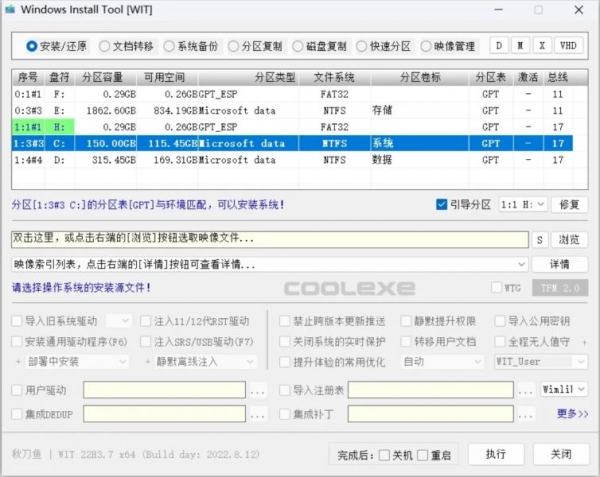The image size is (600, 477).
Task: Enable 注入SRS/USB驱动(F7) checkbox
Action: 145,341
